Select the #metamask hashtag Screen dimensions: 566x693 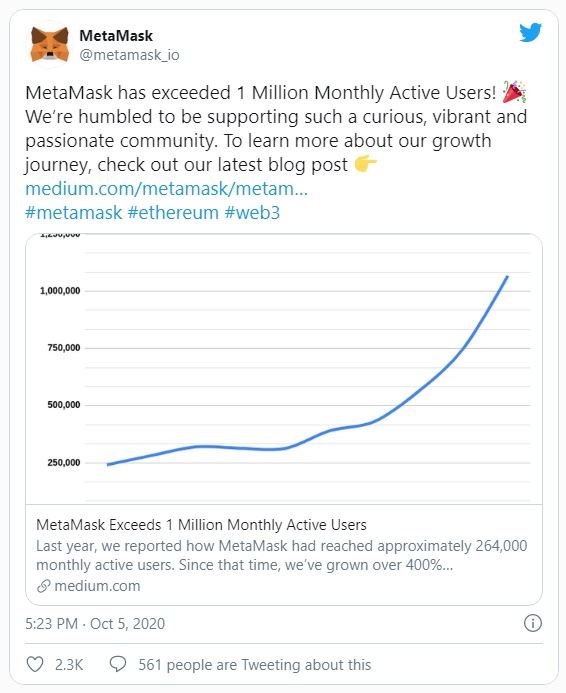pos(73,213)
